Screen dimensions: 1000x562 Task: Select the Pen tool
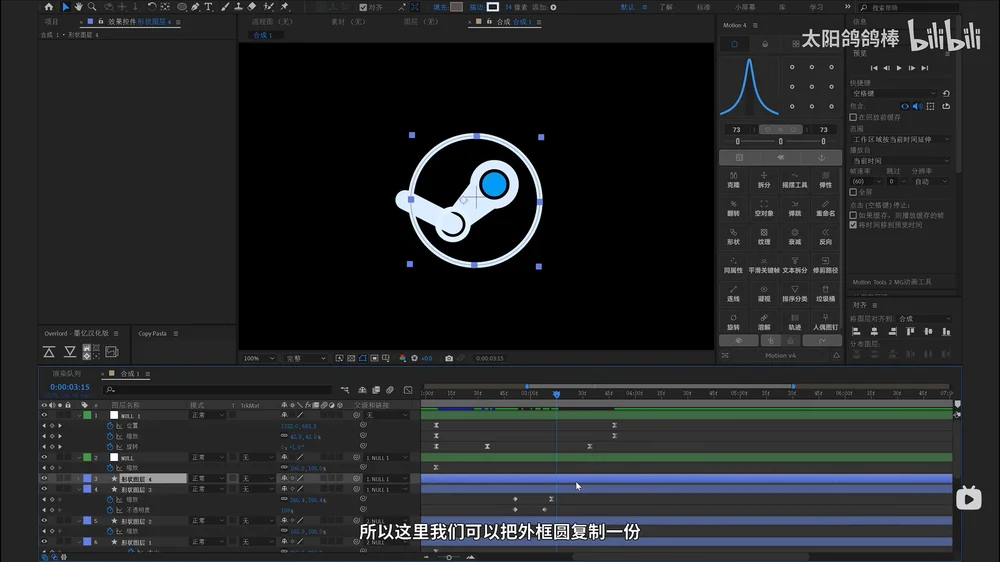coord(195,7)
